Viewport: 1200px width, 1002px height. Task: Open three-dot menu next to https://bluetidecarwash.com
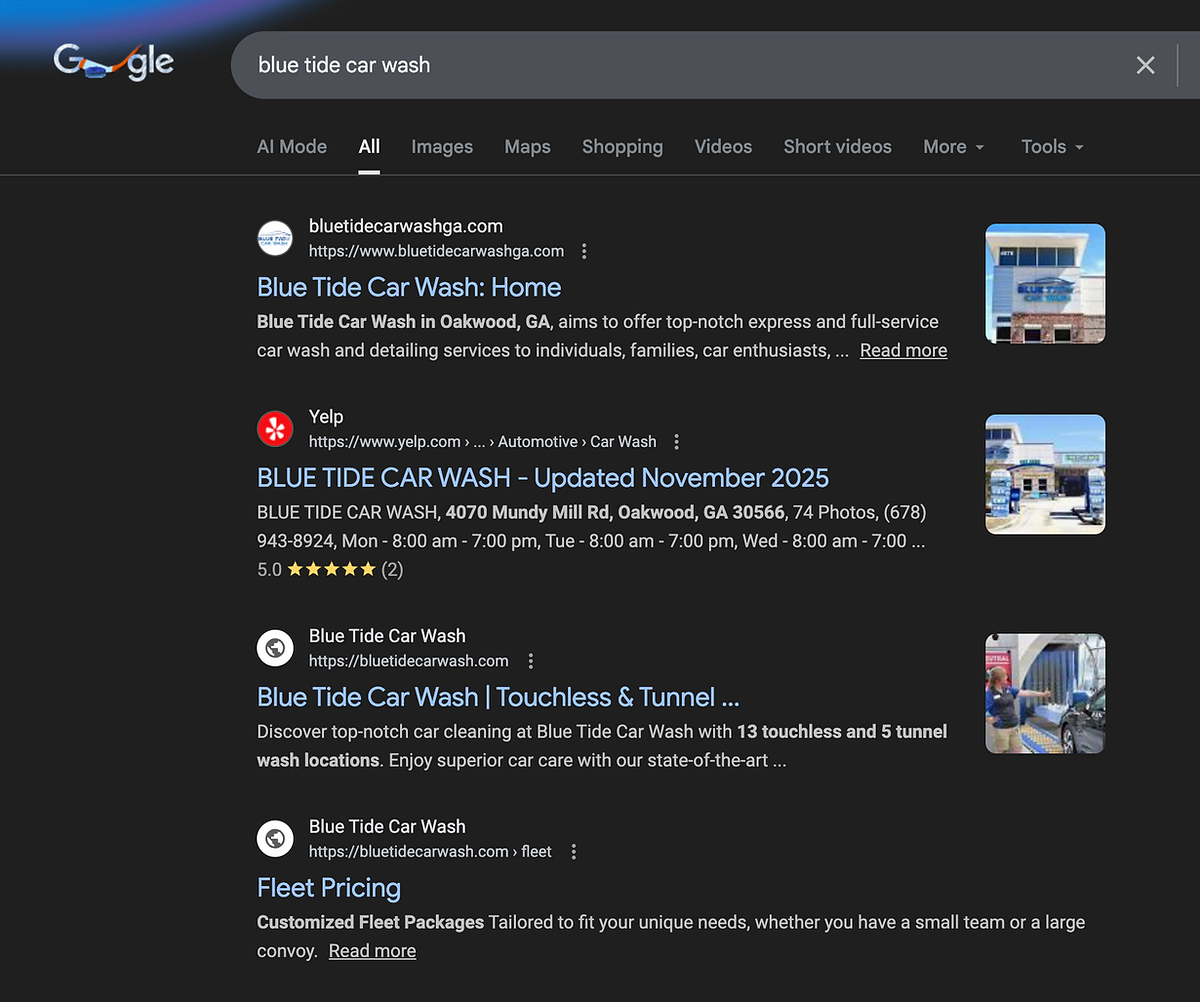pos(531,661)
